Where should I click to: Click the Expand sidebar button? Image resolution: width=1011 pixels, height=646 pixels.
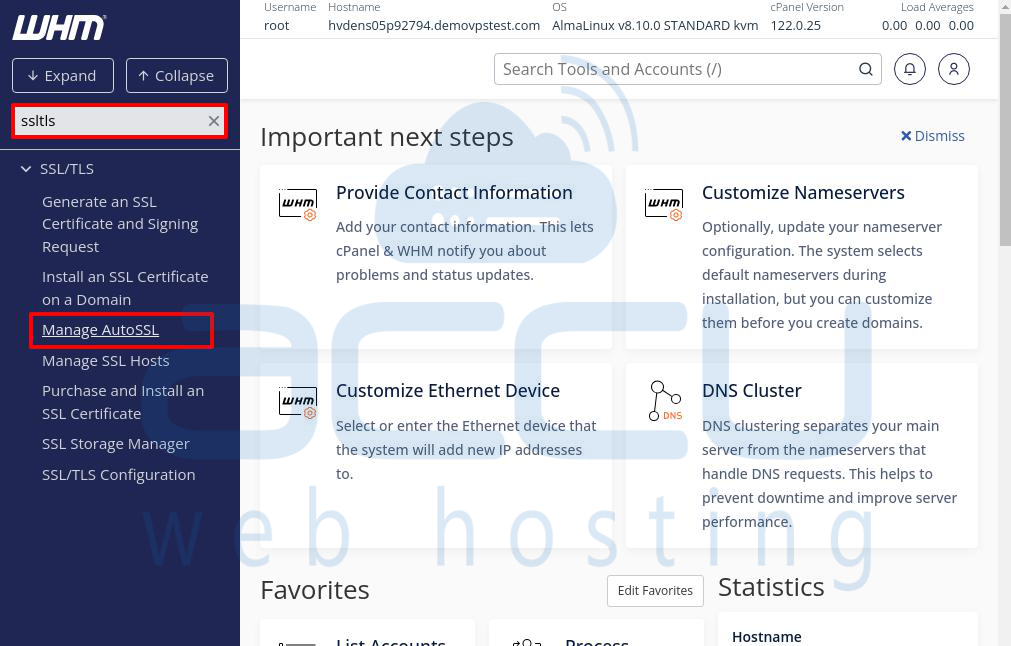(x=62, y=75)
